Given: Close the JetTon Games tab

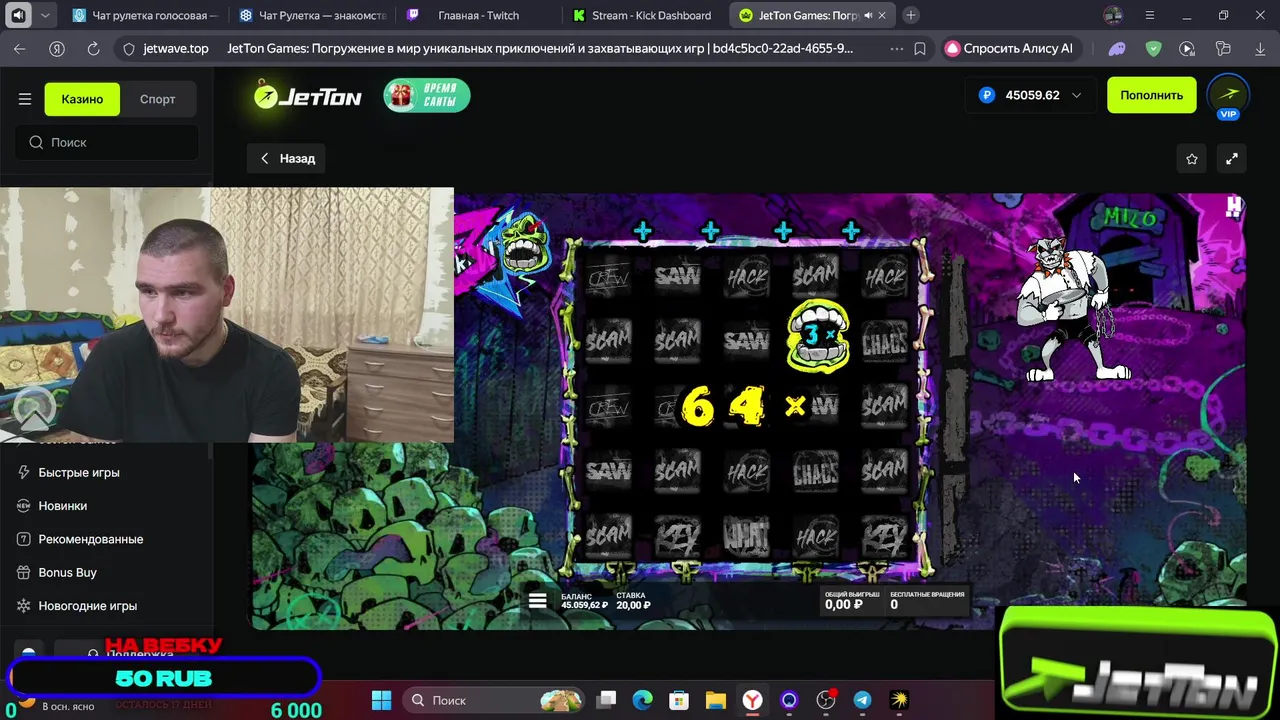Looking at the screenshot, I should [x=882, y=15].
